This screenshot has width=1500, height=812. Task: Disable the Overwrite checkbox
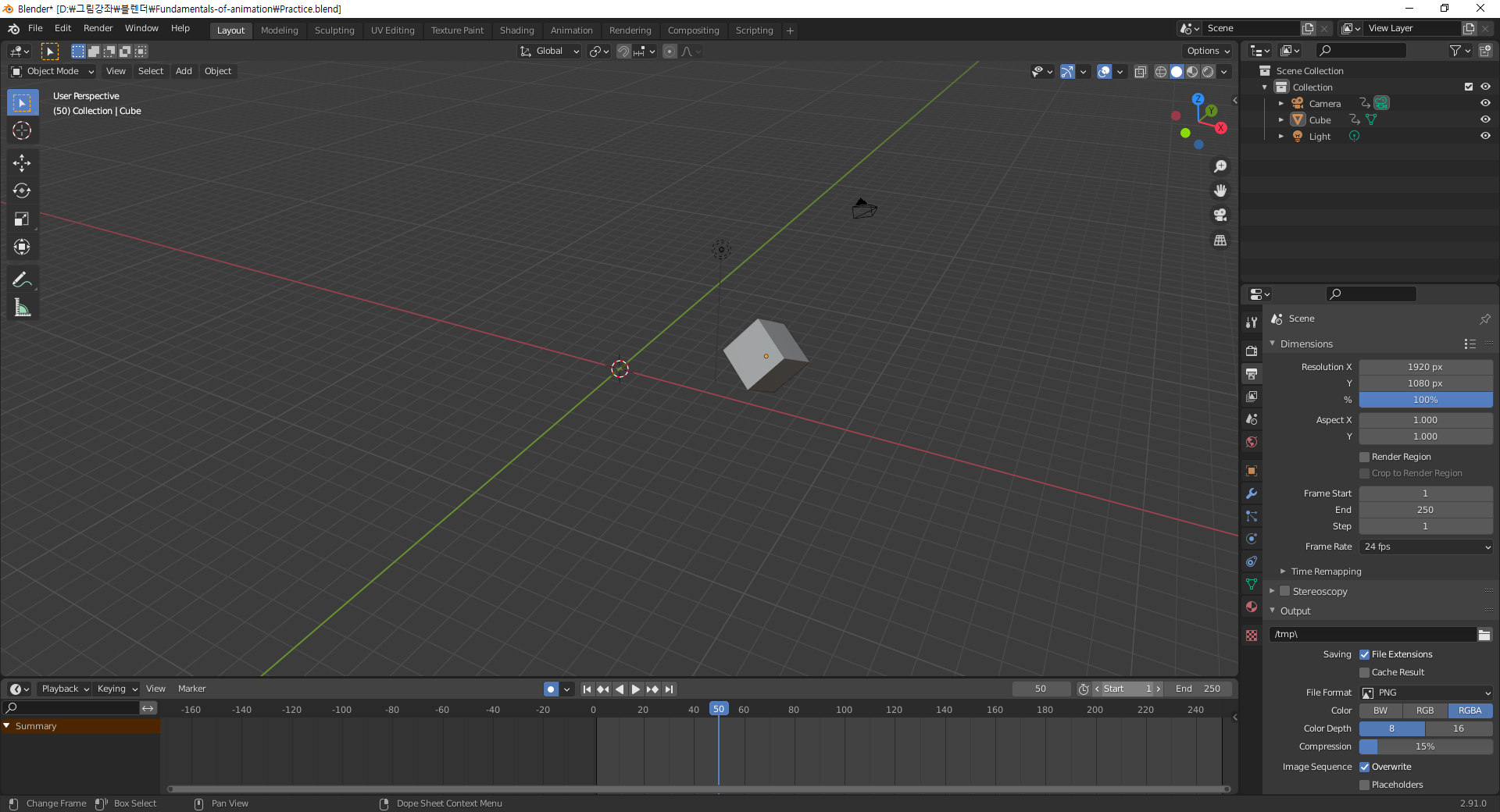click(x=1365, y=767)
